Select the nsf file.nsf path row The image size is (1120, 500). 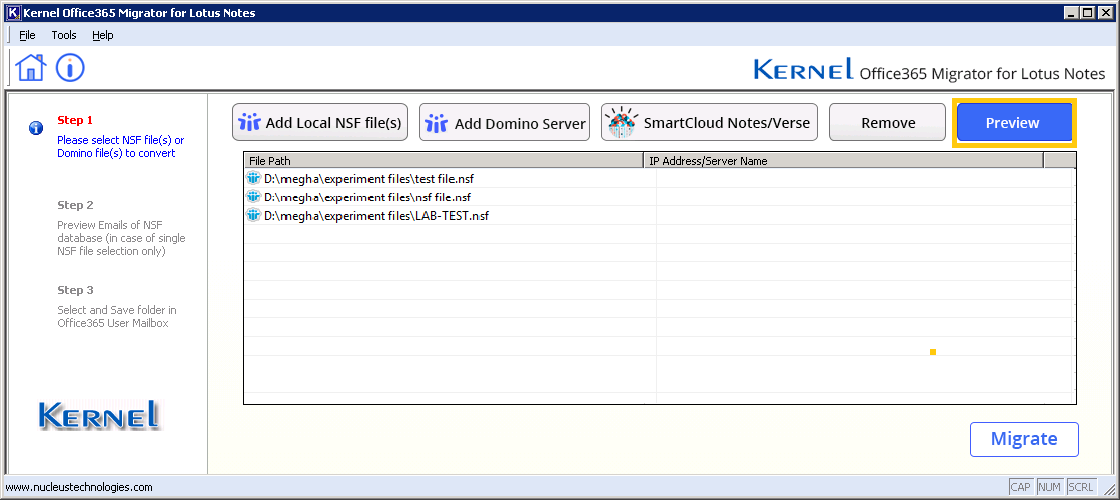[660, 196]
